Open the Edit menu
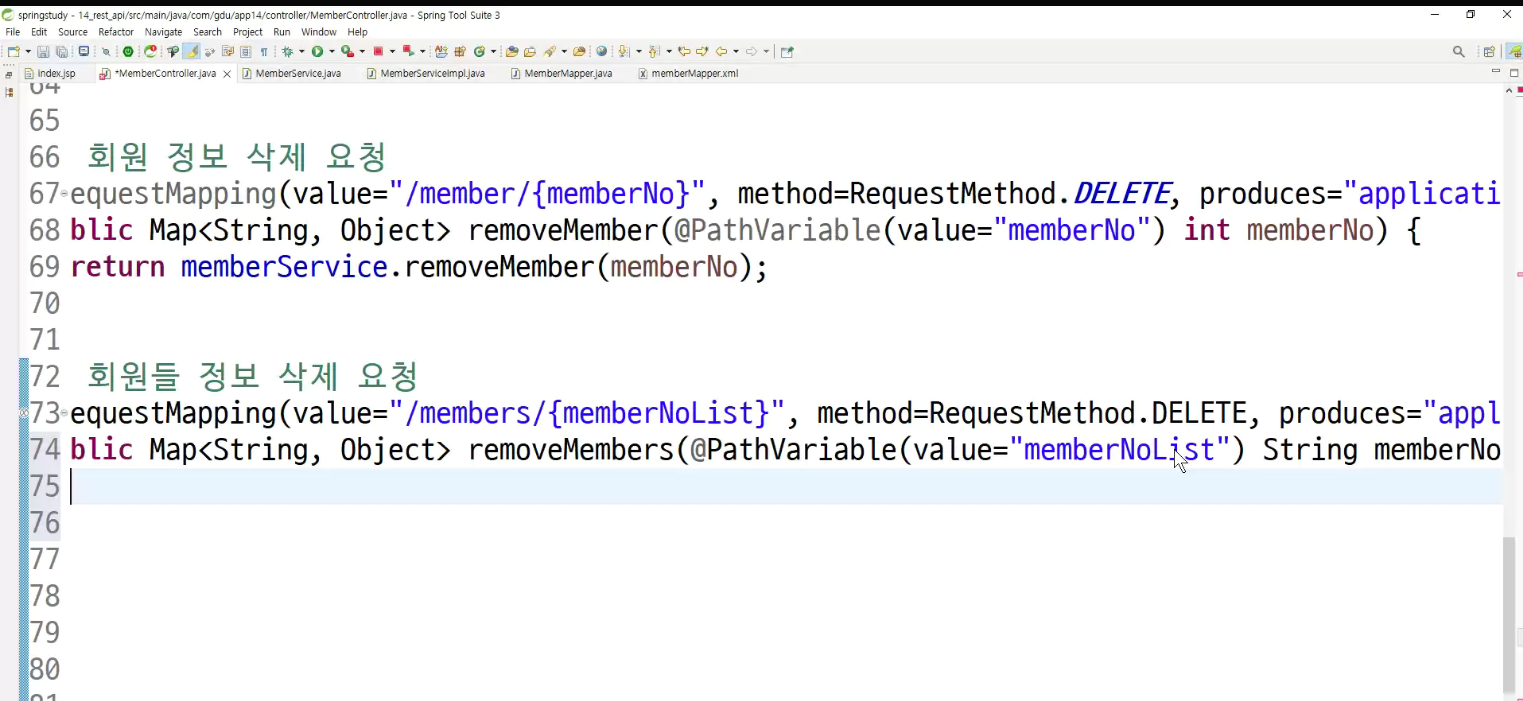The image size is (1523, 701). [39, 32]
